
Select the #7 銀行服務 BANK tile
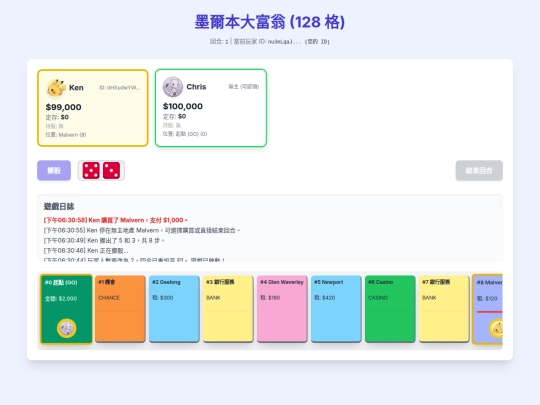tap(444, 309)
